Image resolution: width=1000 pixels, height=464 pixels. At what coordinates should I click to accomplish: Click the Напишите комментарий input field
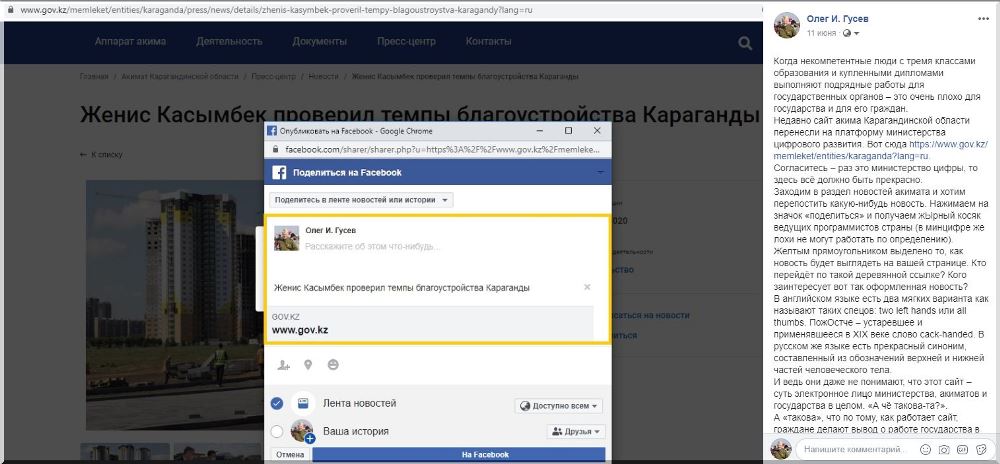[855, 449]
